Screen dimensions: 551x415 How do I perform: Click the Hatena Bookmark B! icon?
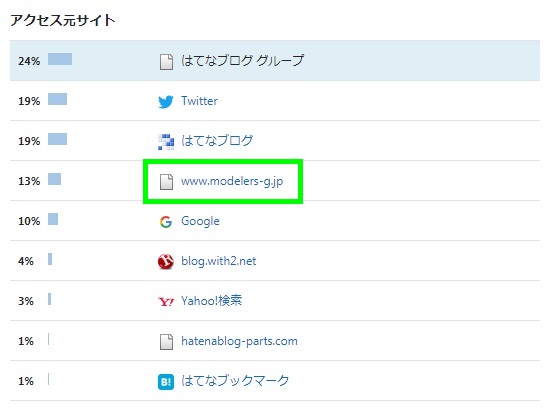[x=166, y=382]
